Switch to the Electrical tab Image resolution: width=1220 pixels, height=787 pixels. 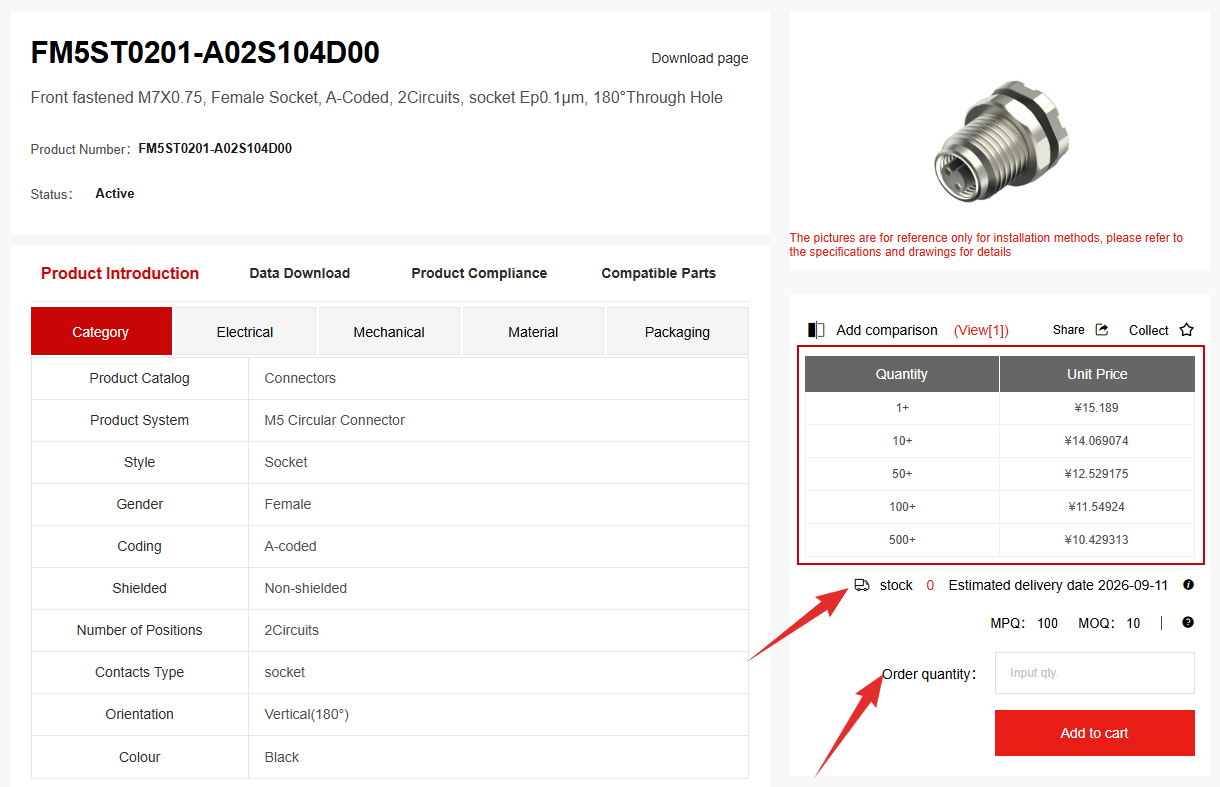(245, 331)
